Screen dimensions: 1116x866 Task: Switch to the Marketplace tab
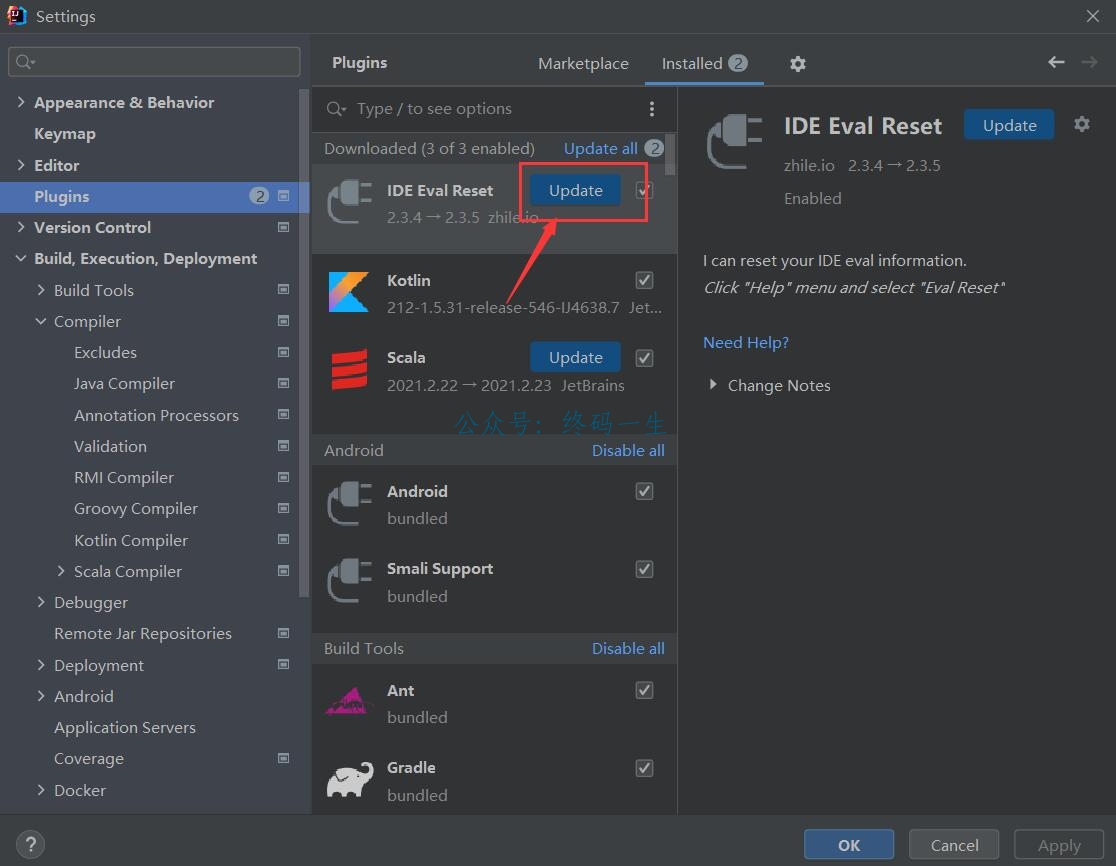pos(583,64)
